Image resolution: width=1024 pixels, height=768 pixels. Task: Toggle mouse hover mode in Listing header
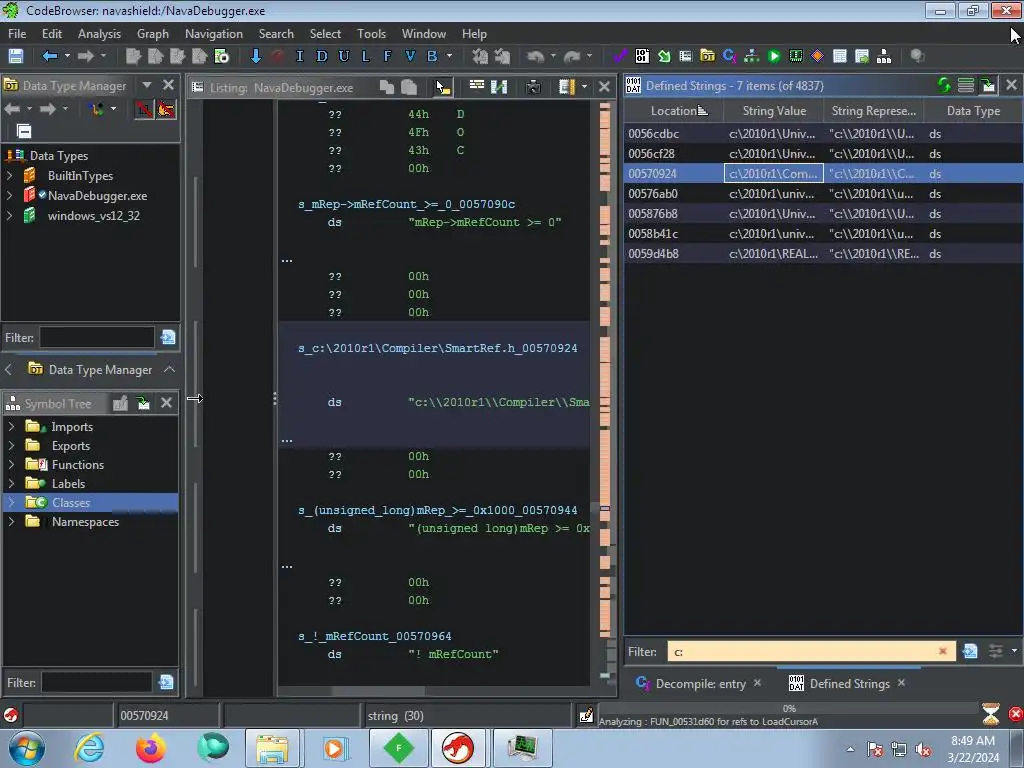pos(443,86)
